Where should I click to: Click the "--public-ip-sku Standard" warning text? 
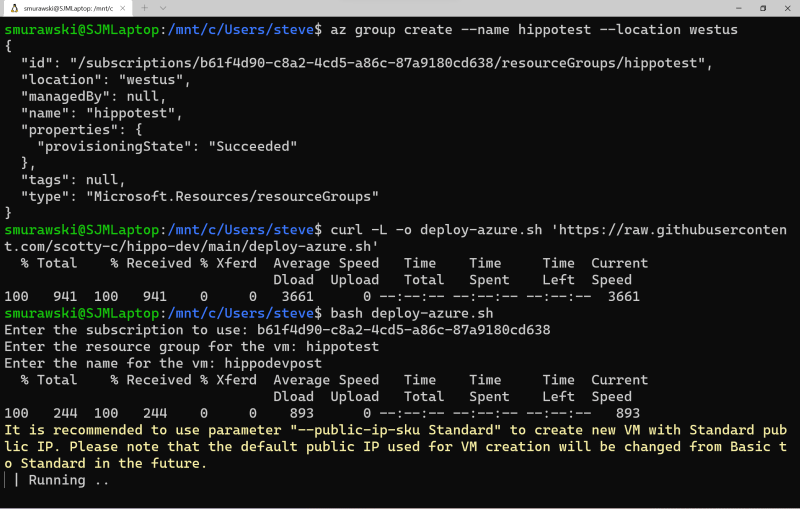coord(395,430)
